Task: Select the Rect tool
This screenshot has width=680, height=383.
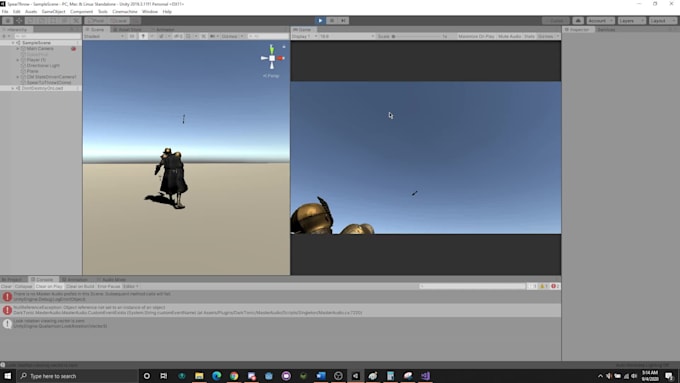Action: coord(53,20)
